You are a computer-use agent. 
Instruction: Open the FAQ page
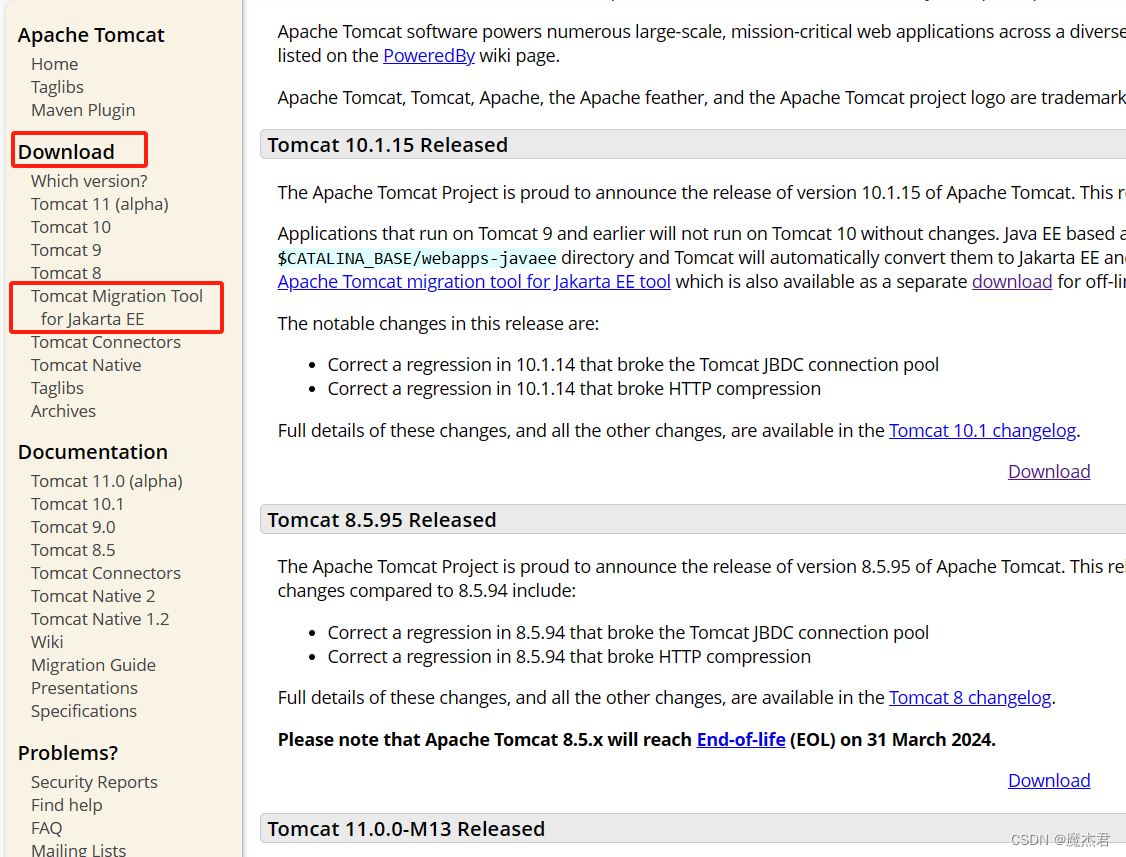pos(46,827)
